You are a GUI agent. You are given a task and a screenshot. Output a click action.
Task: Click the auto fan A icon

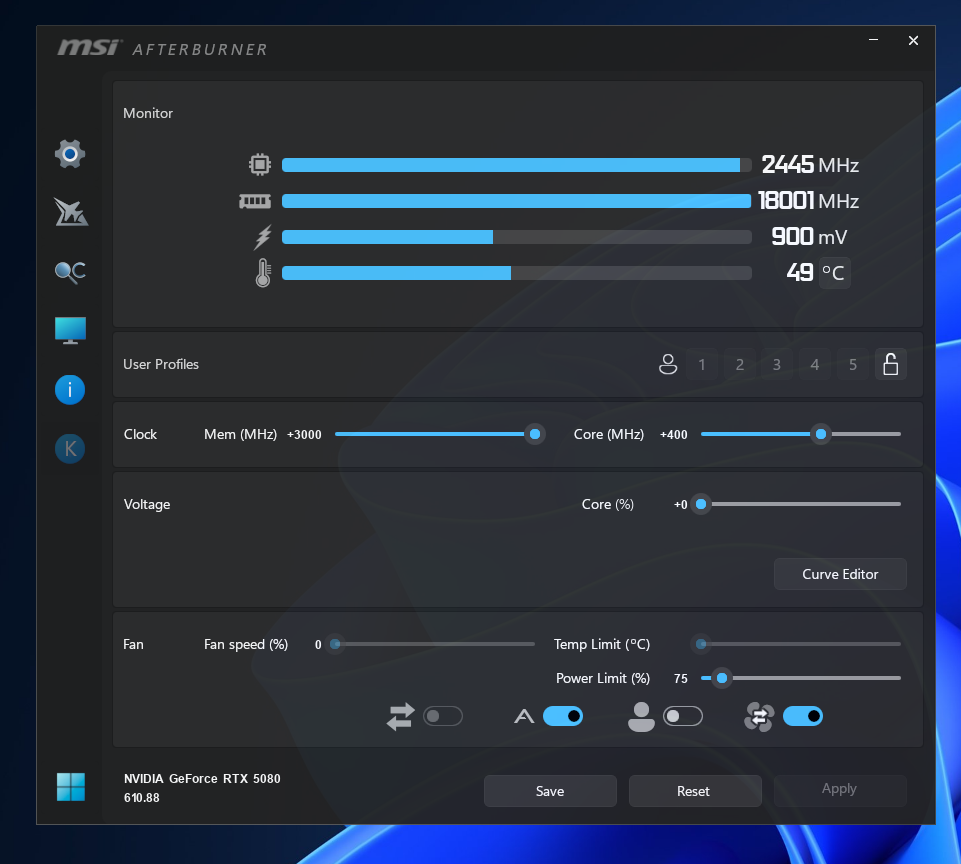tap(524, 716)
